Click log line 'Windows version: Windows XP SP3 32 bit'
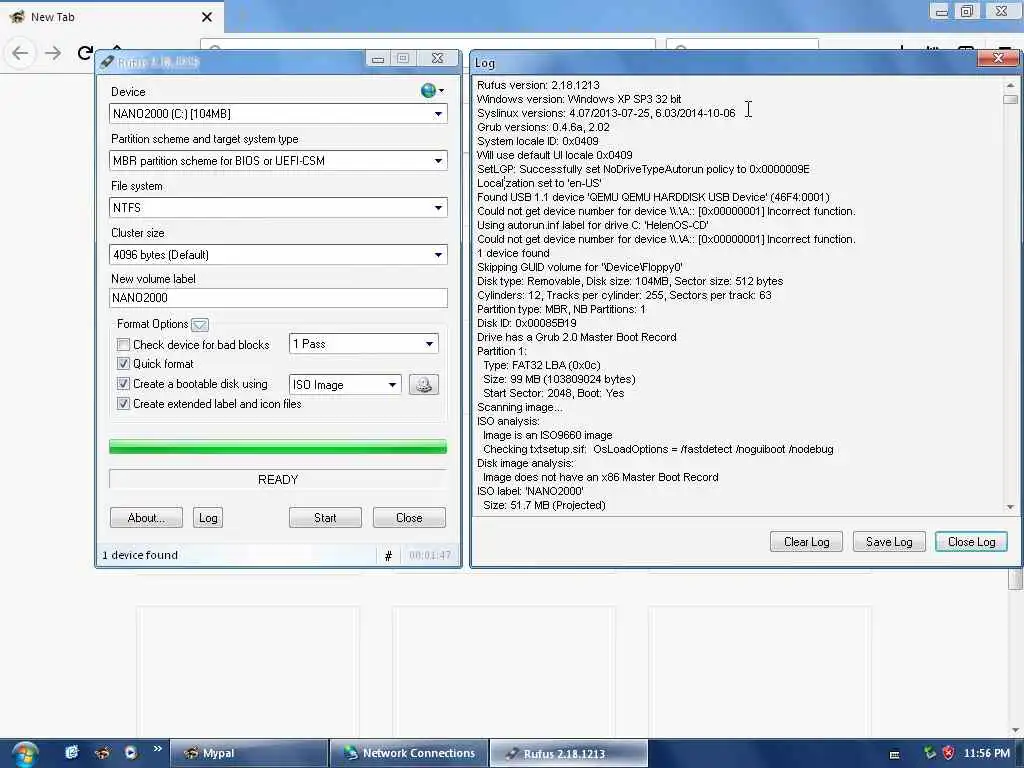This screenshot has height=768, width=1024. [579, 99]
